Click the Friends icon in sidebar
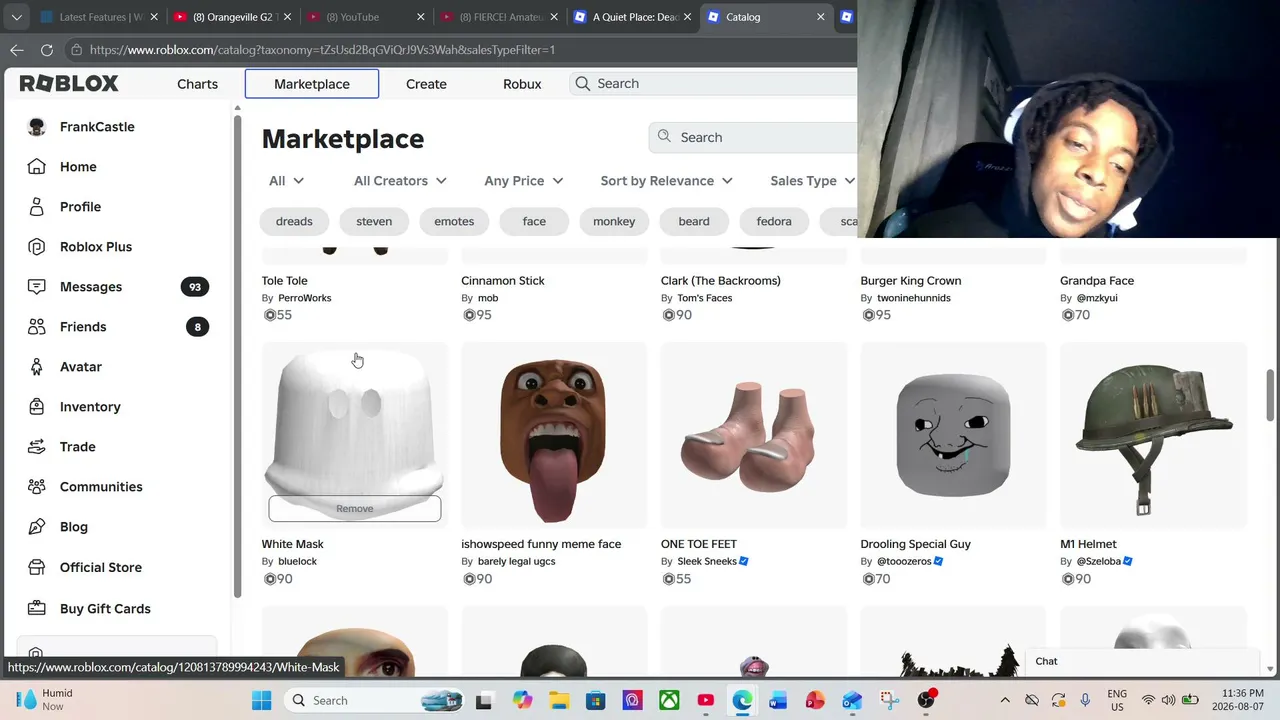The image size is (1280, 720). coord(37,327)
